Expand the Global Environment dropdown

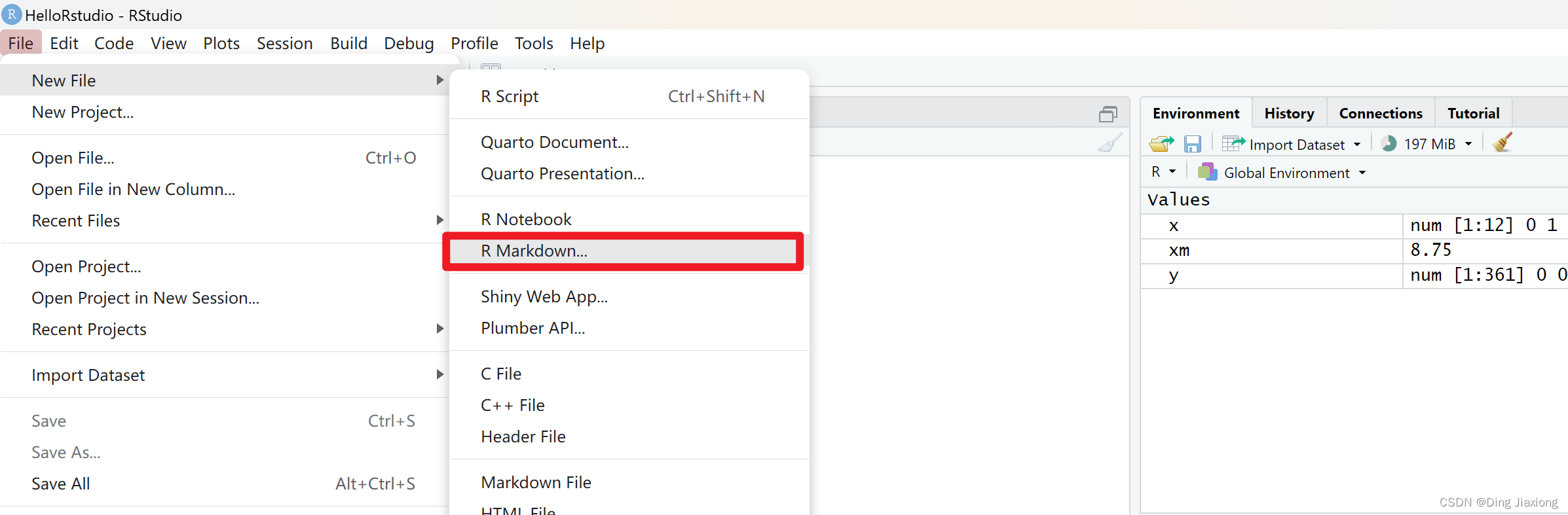[1362, 173]
